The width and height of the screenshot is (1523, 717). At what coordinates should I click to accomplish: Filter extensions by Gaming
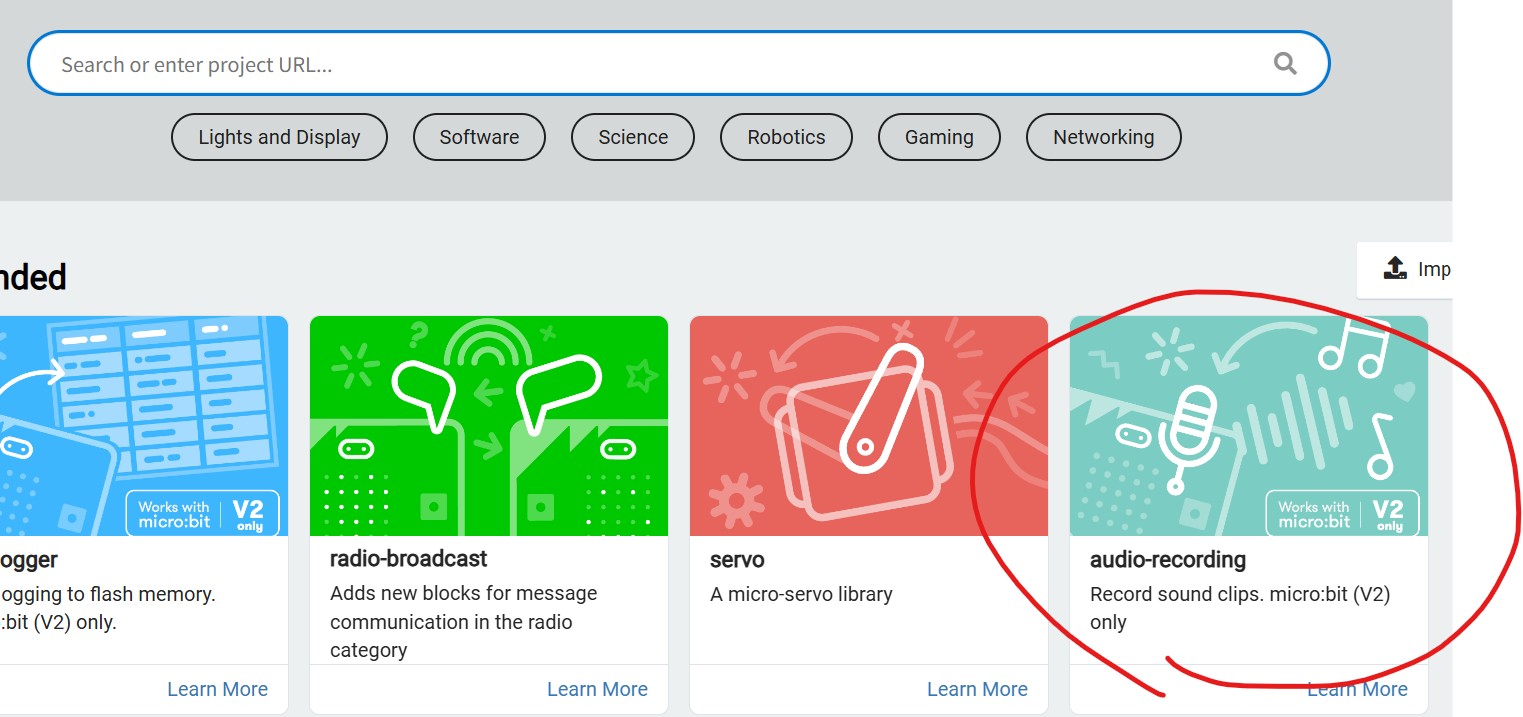[939, 137]
